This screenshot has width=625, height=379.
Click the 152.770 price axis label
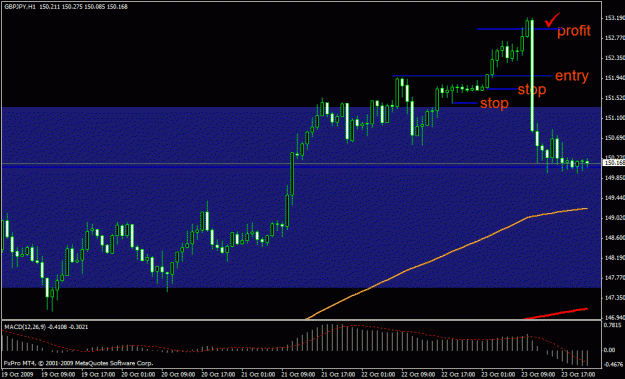(614, 38)
